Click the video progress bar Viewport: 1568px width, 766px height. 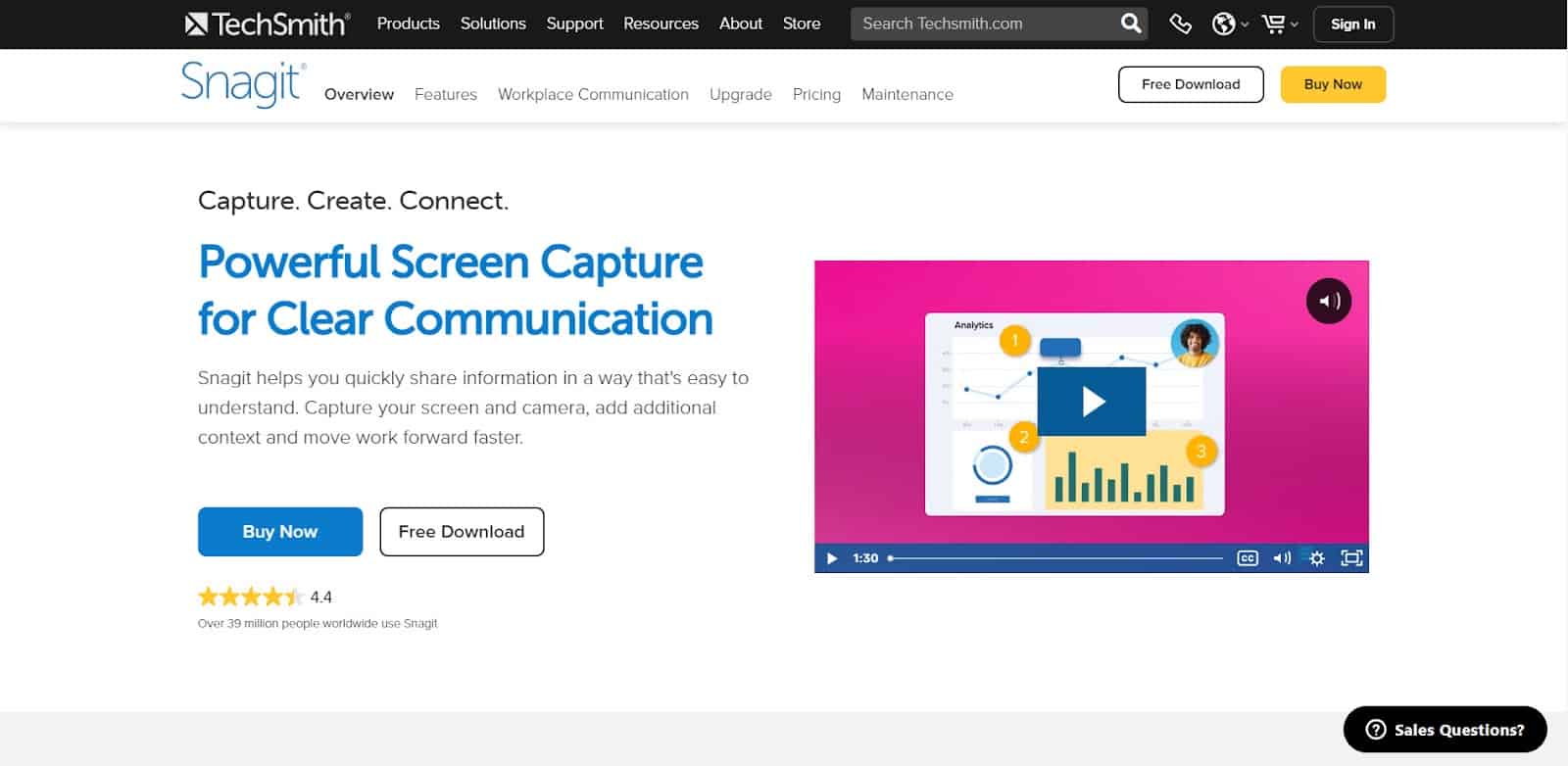click(1055, 558)
